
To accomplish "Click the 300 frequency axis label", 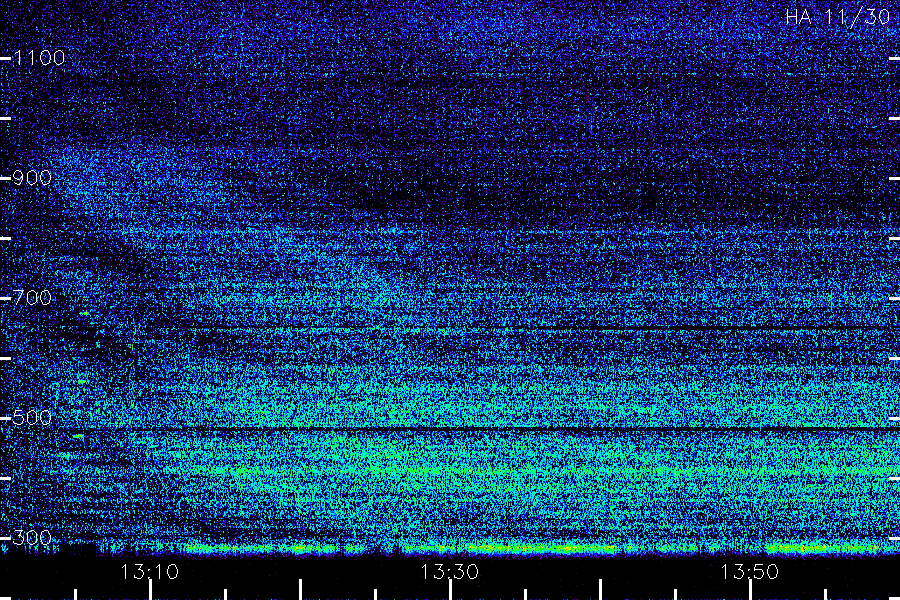I will pyautogui.click(x=32, y=537).
